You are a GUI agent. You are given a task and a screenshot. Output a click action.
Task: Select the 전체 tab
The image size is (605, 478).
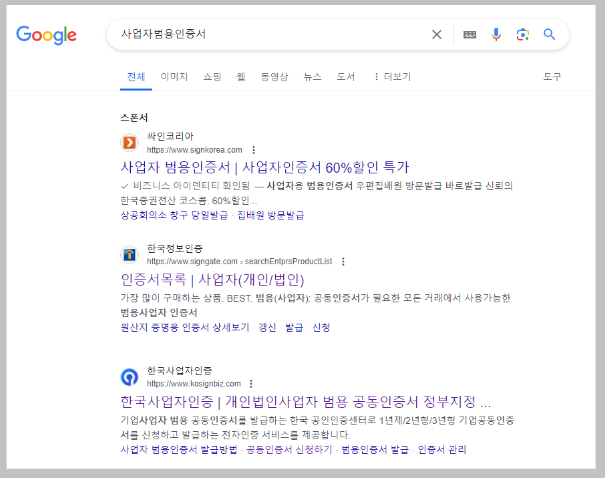coord(136,77)
